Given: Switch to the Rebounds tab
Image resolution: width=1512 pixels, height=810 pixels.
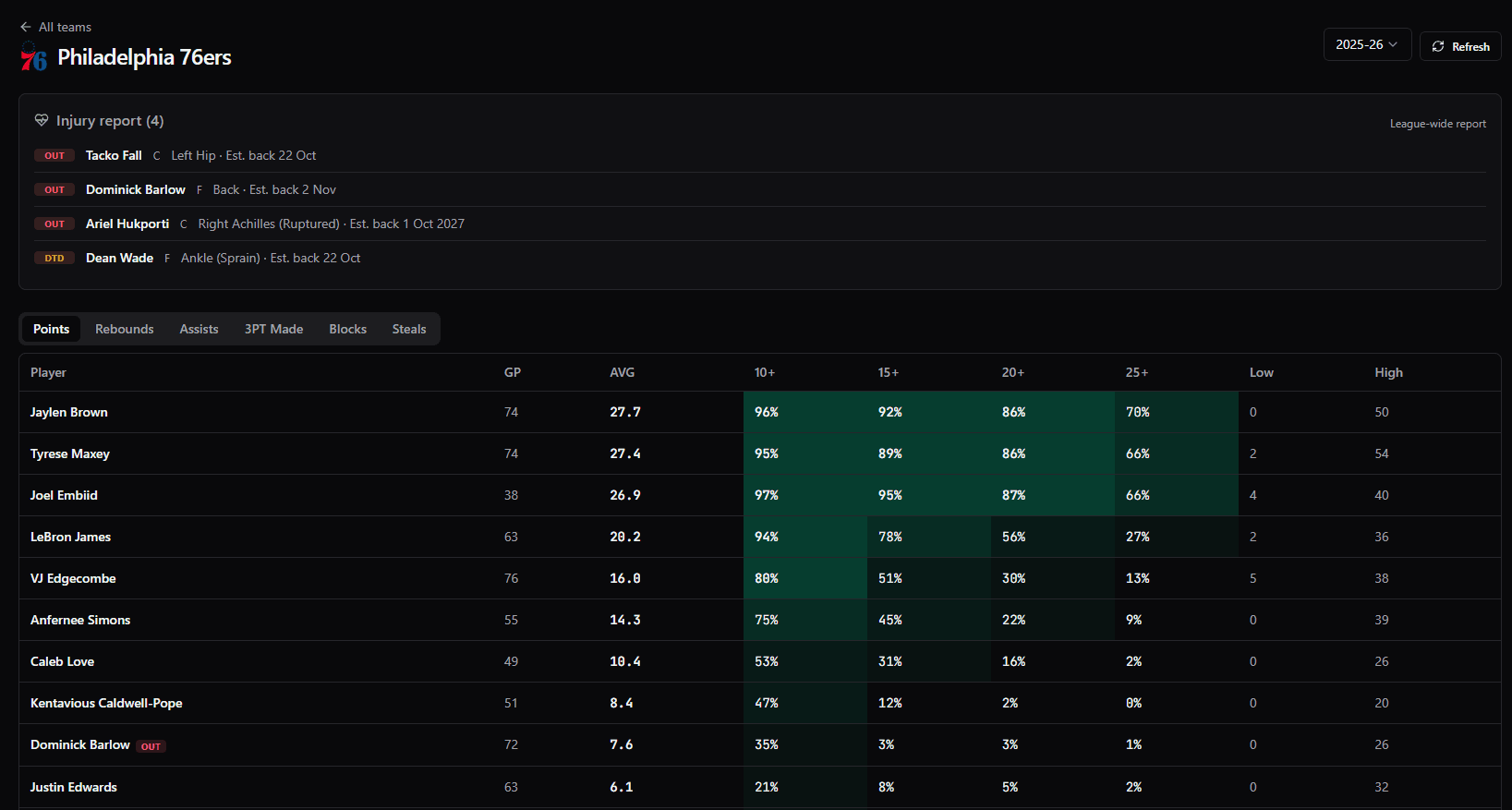Looking at the screenshot, I should (125, 329).
